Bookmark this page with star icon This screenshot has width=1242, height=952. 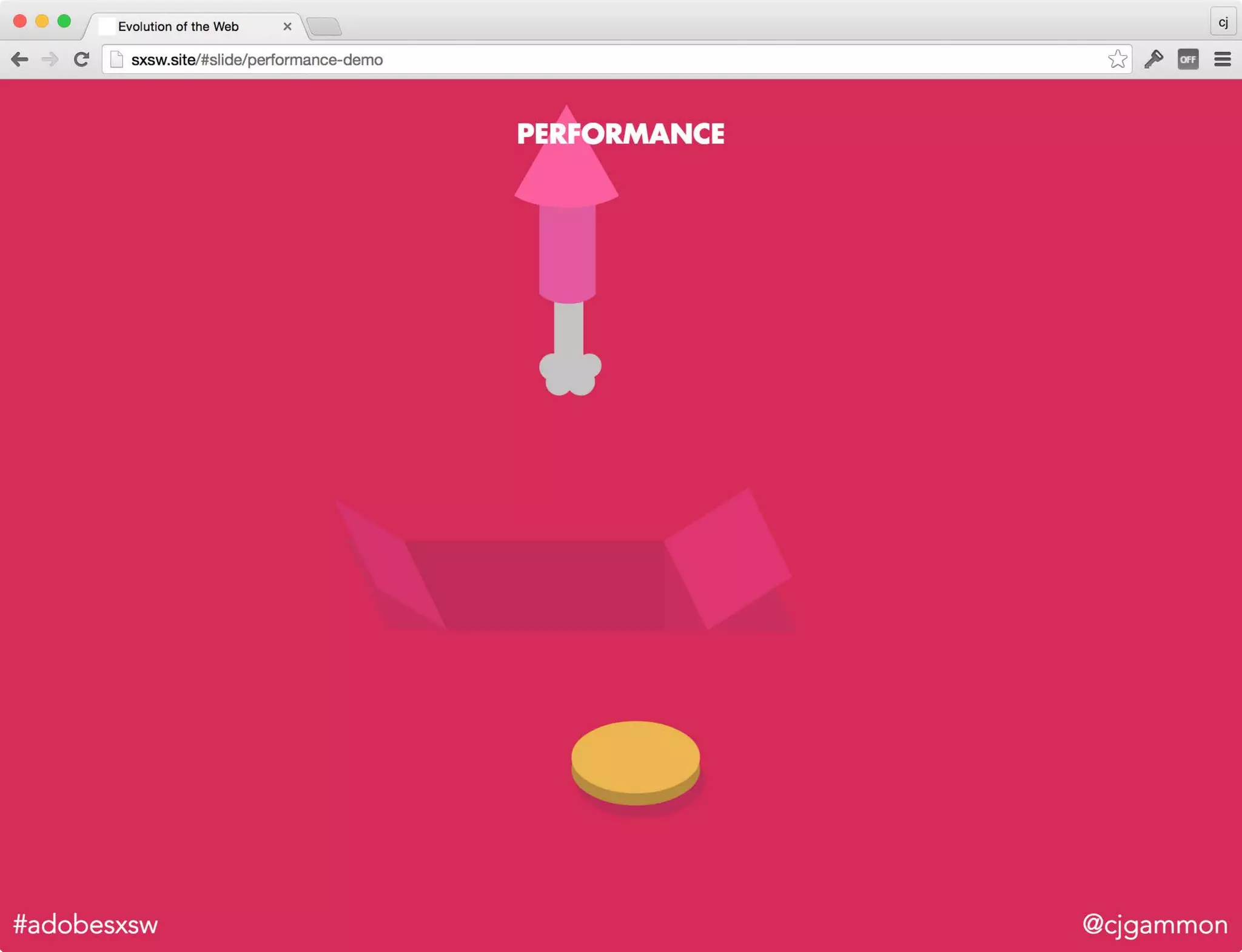[1117, 59]
